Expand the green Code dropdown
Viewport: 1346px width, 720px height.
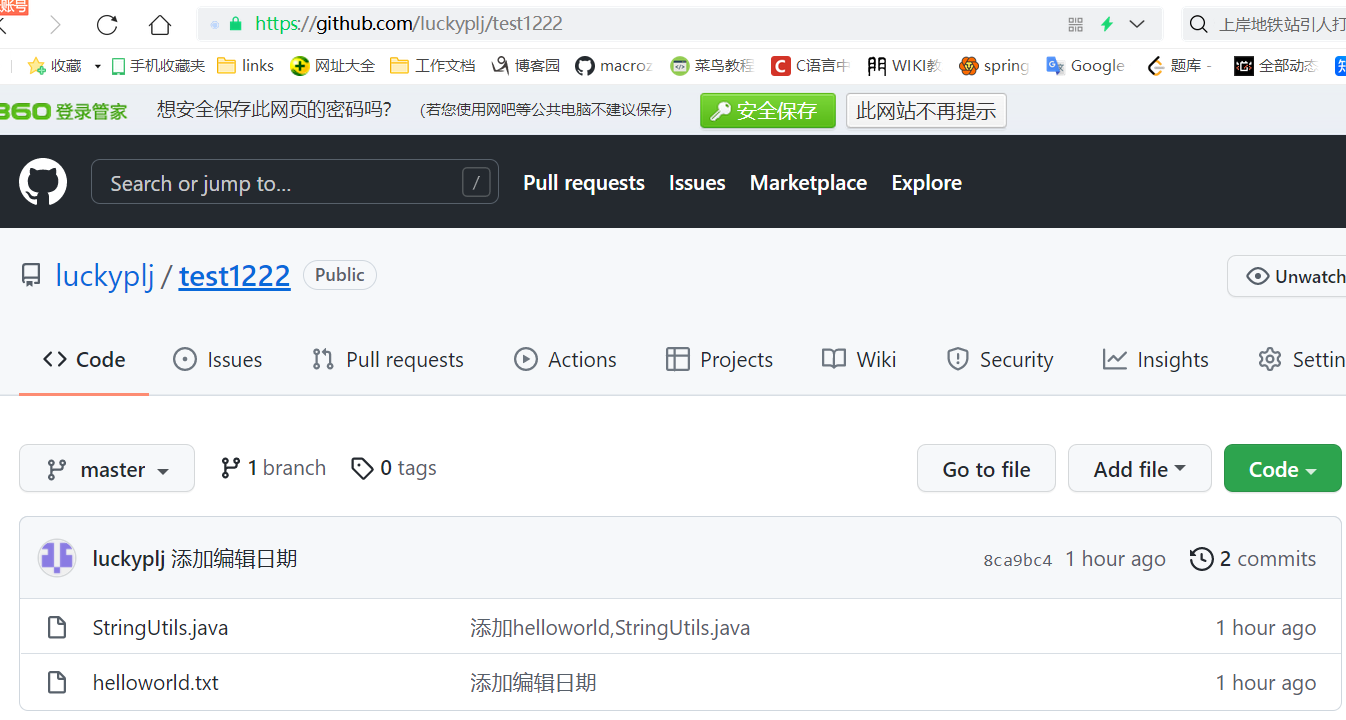[1283, 468]
